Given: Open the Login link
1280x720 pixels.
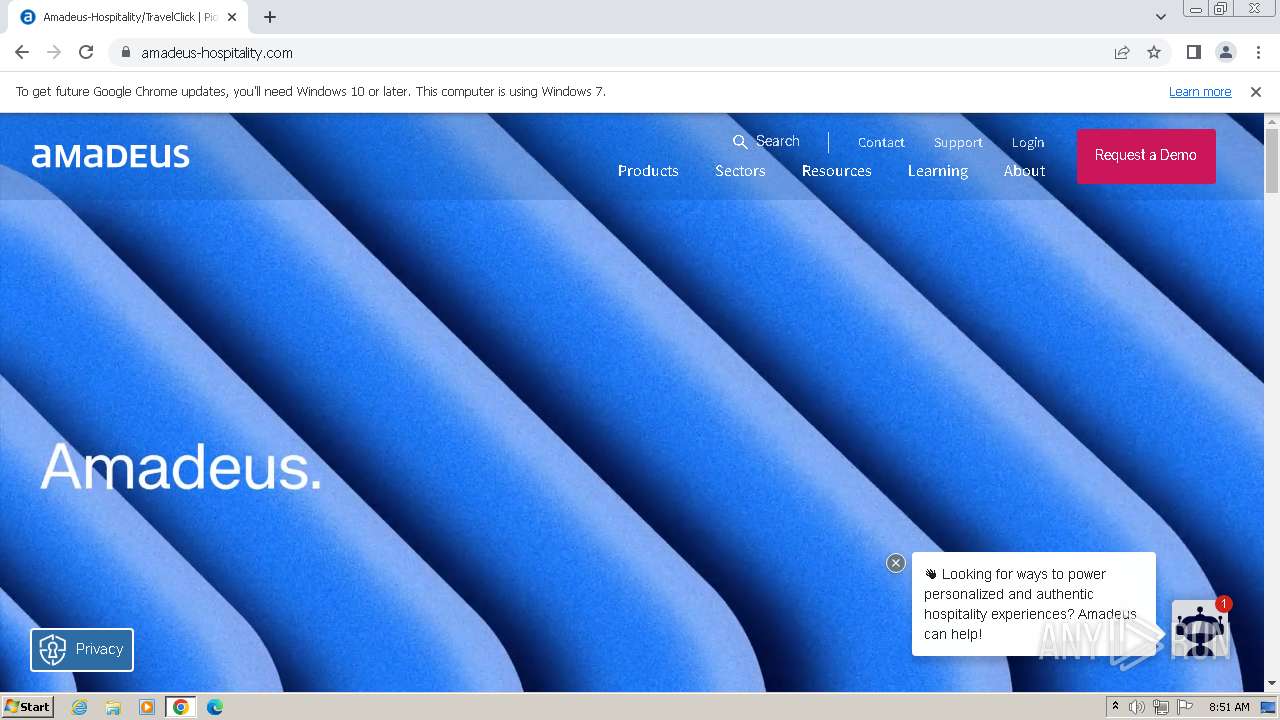Looking at the screenshot, I should click(x=1028, y=143).
